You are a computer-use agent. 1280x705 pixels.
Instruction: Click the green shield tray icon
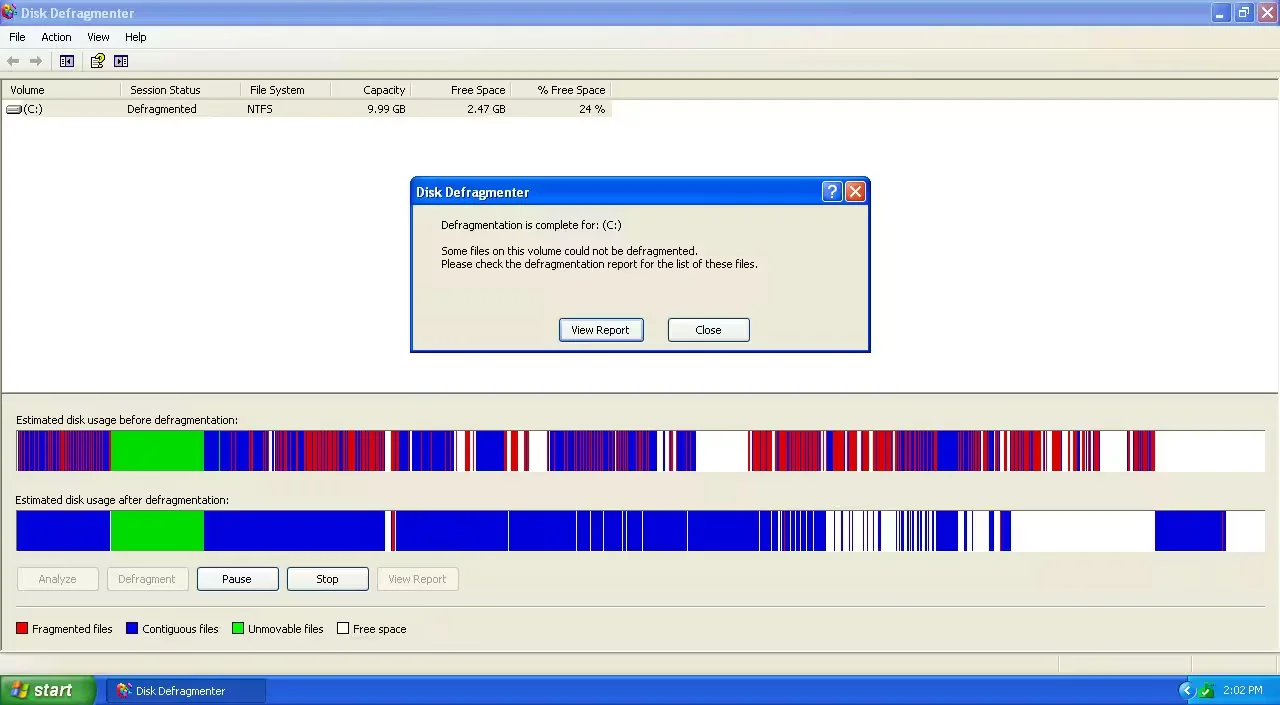point(1206,691)
